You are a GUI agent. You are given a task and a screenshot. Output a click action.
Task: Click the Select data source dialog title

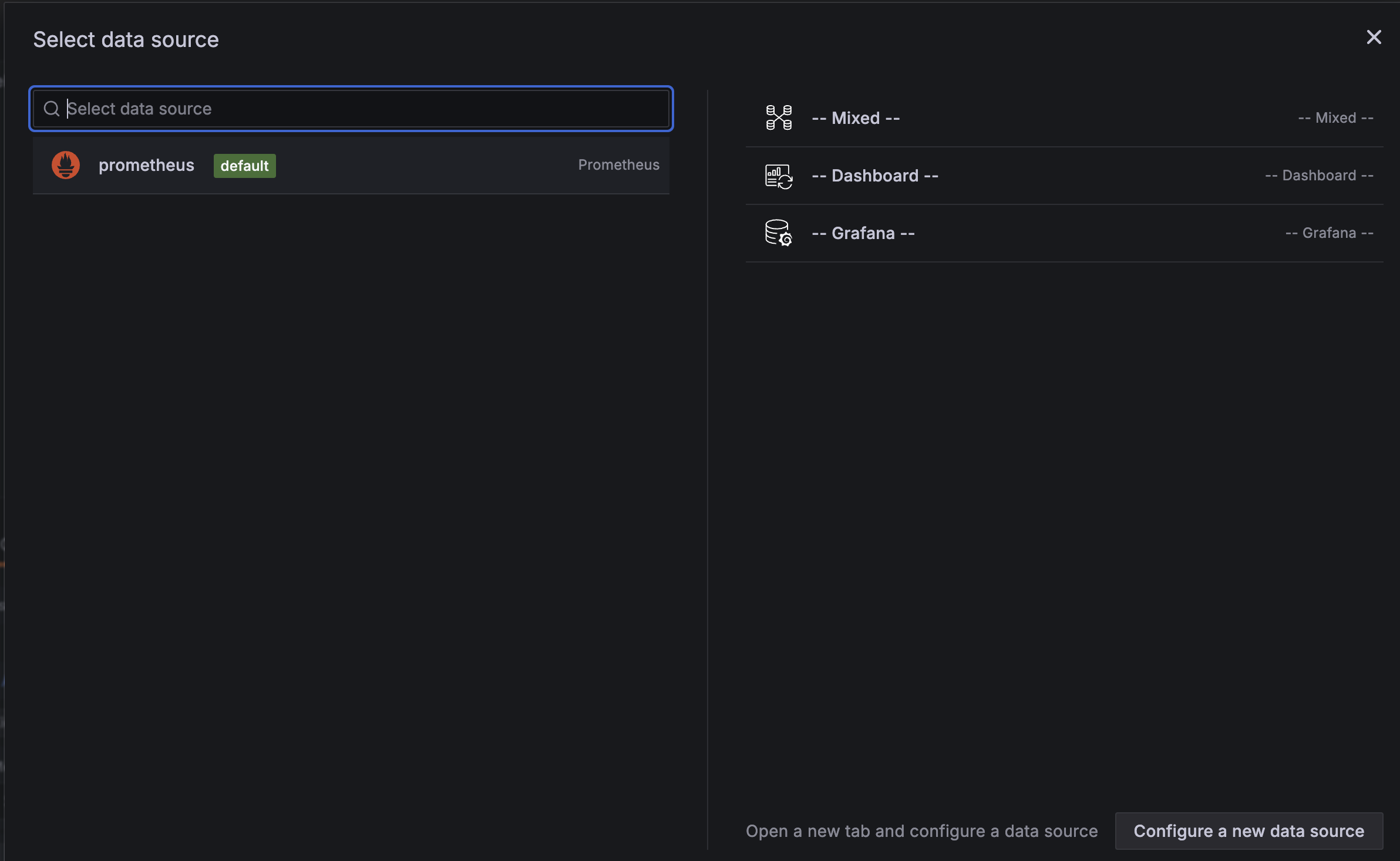pyautogui.click(x=126, y=39)
